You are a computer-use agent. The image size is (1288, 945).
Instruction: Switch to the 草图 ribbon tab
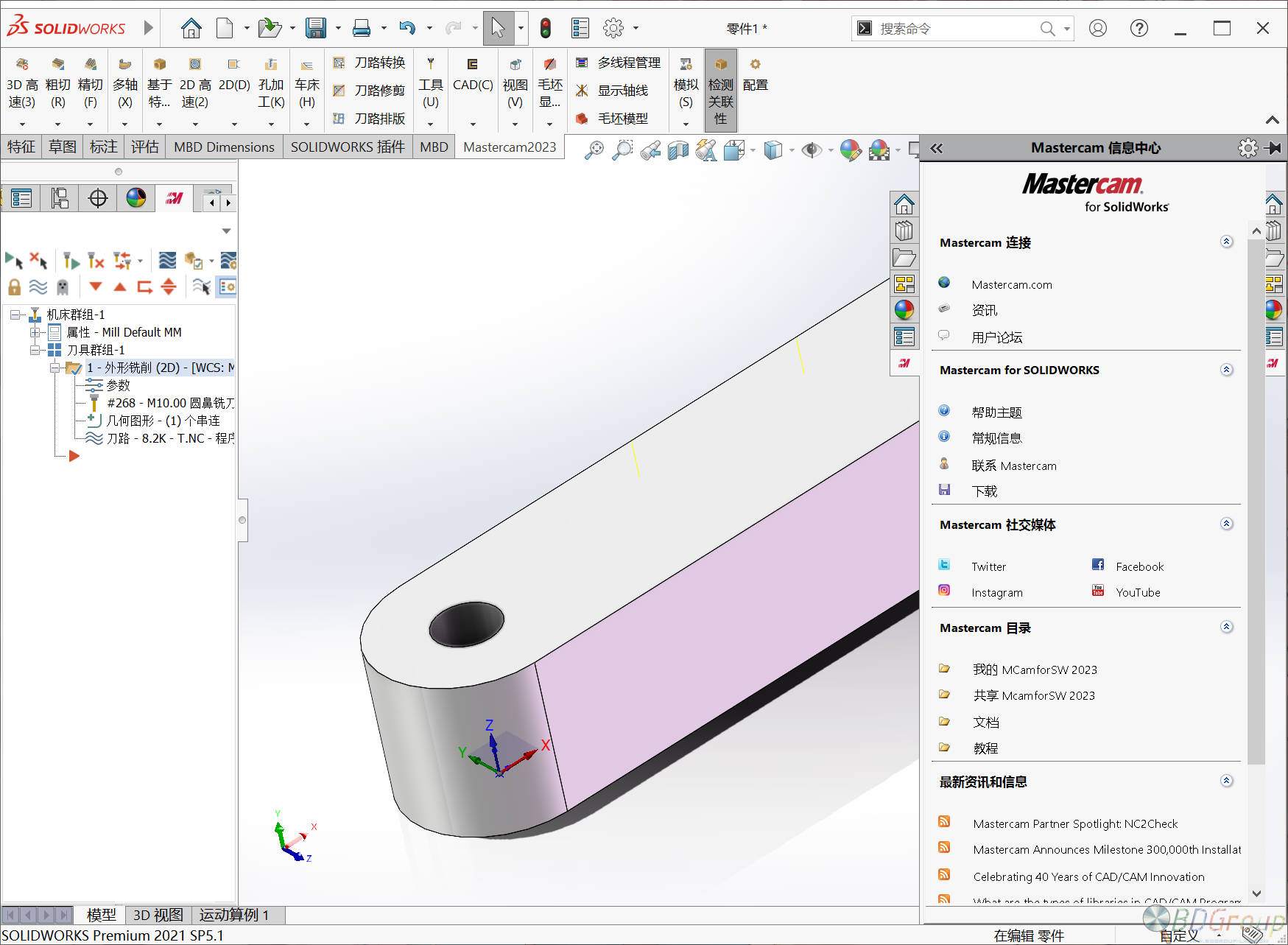62,147
